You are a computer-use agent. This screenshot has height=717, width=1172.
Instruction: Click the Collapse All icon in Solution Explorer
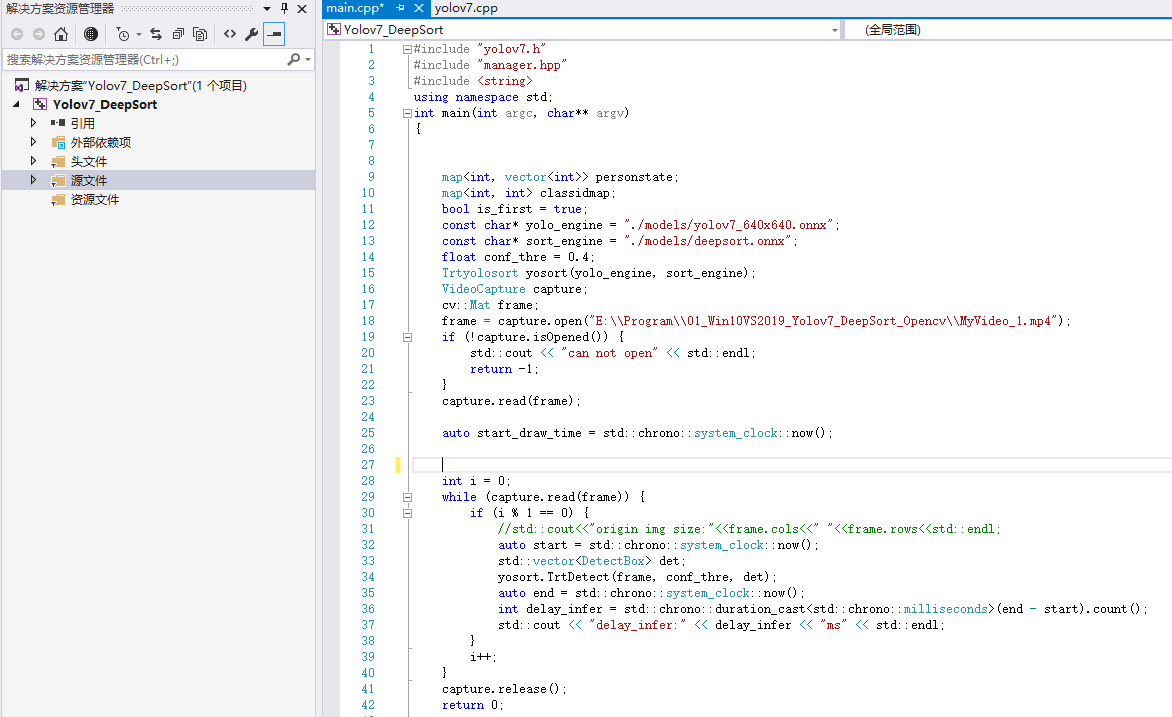(178, 34)
